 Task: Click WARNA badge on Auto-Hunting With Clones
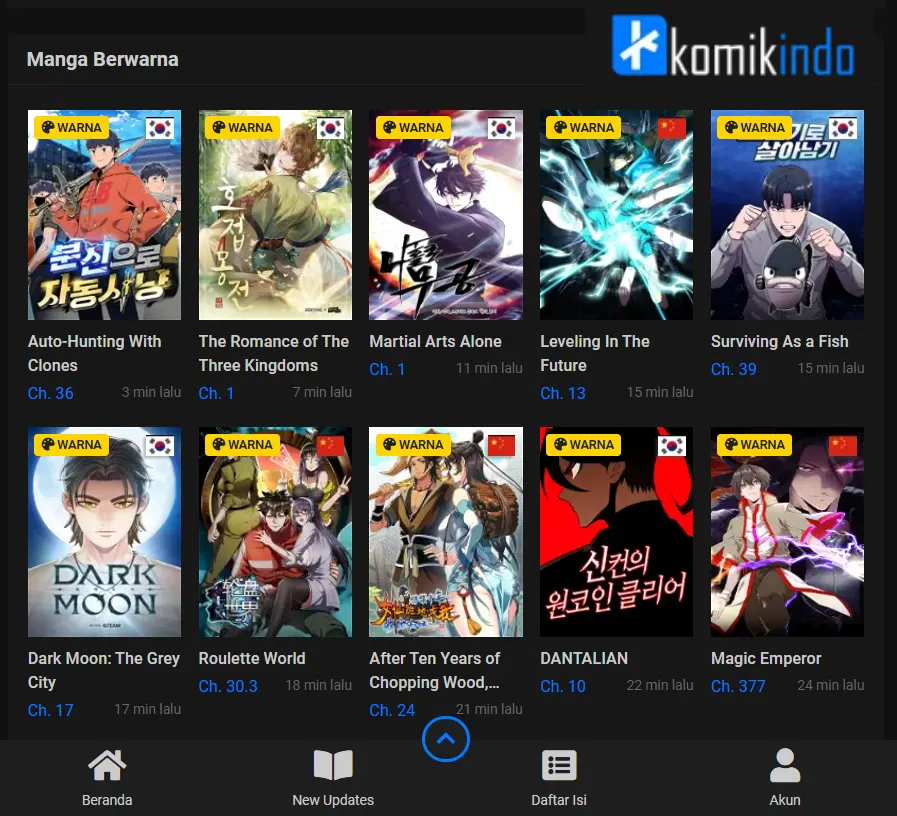(x=71, y=127)
